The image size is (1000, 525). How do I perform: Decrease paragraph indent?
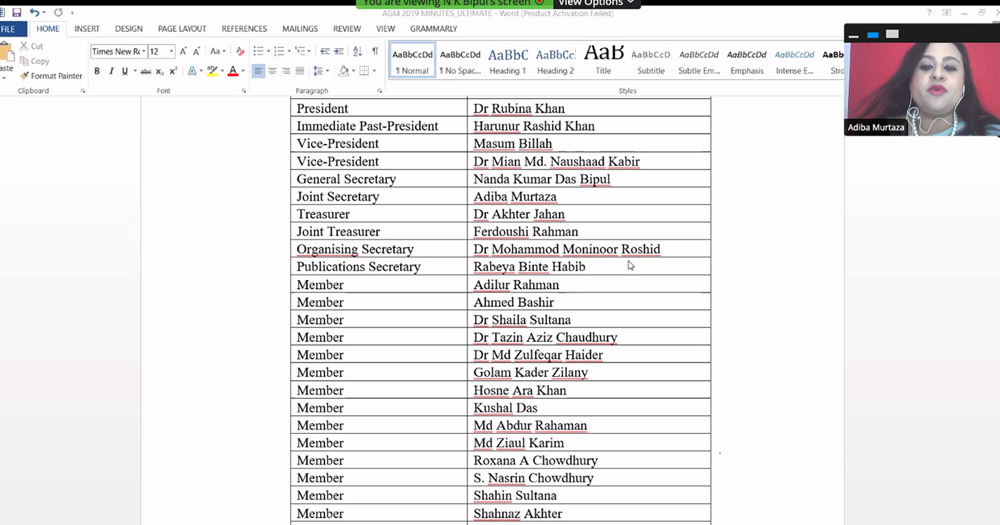(x=325, y=51)
